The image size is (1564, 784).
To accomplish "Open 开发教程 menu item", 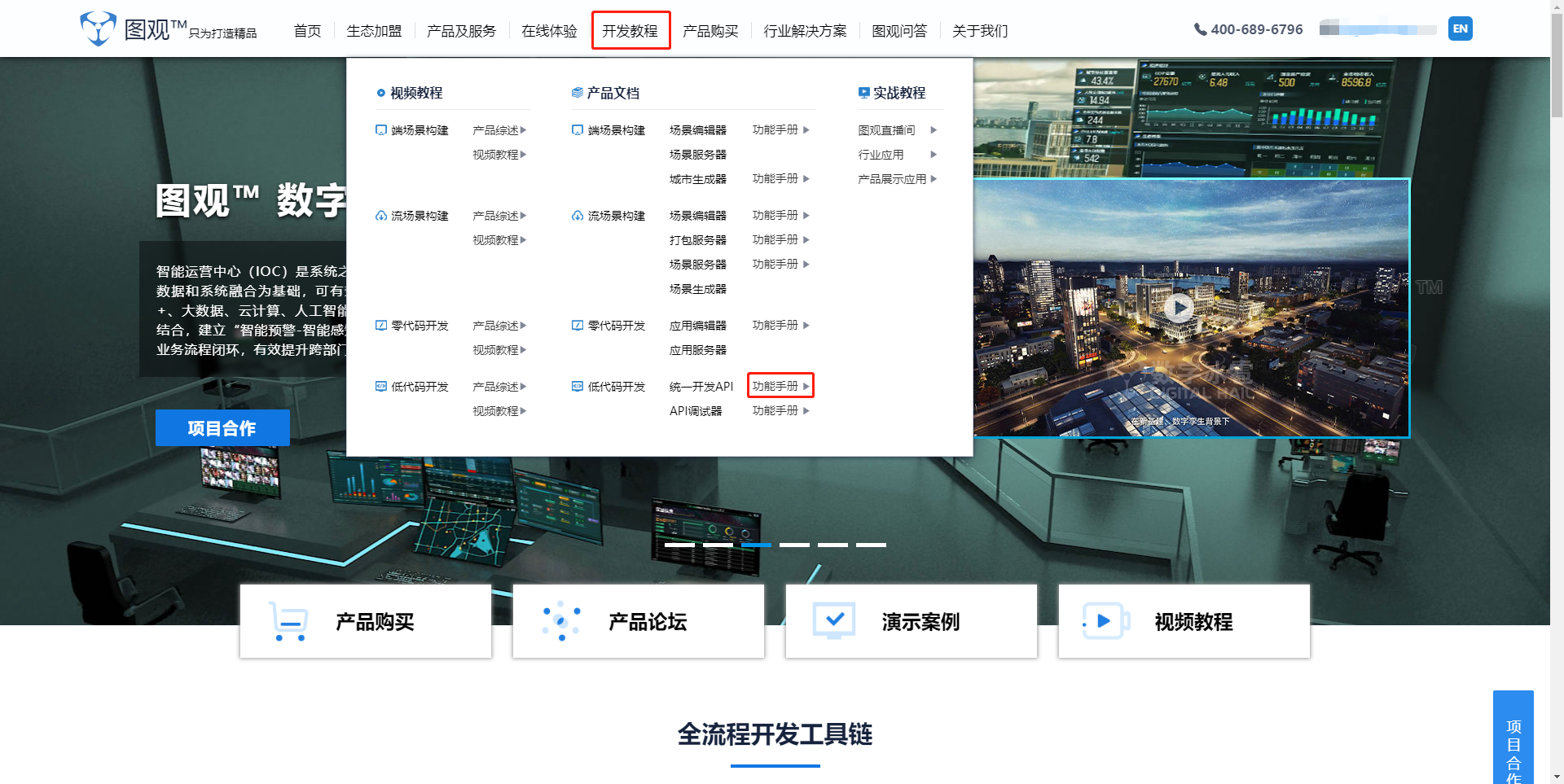I will click(630, 30).
